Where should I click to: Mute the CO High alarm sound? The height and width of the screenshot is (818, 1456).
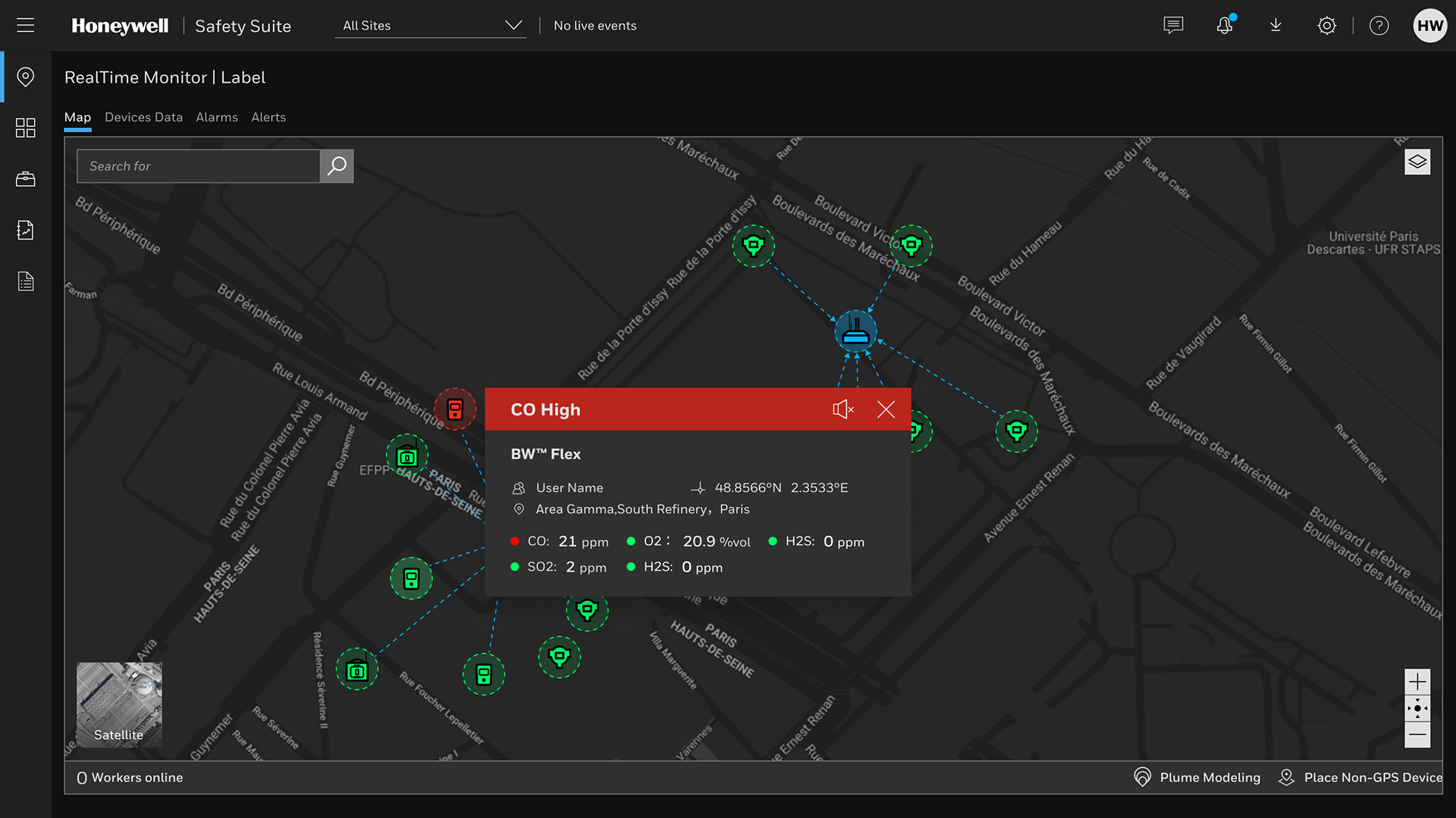[843, 409]
